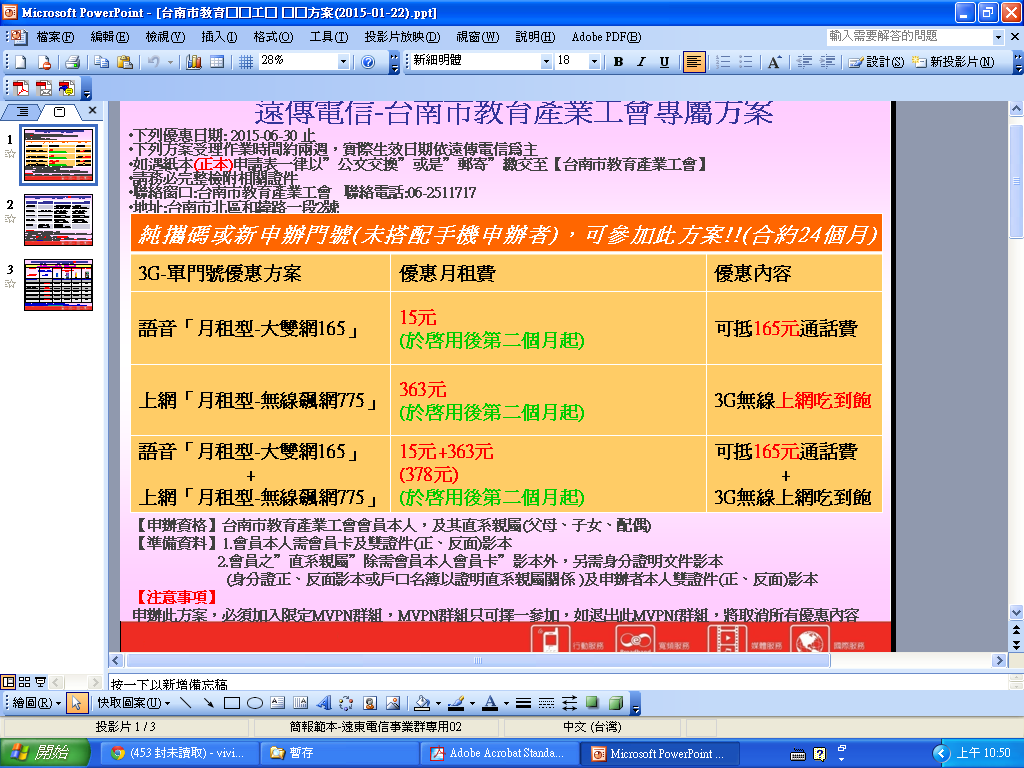The height and width of the screenshot is (768, 1024).
Task: Activate Select Objects pointer tool
Action: (x=76, y=703)
